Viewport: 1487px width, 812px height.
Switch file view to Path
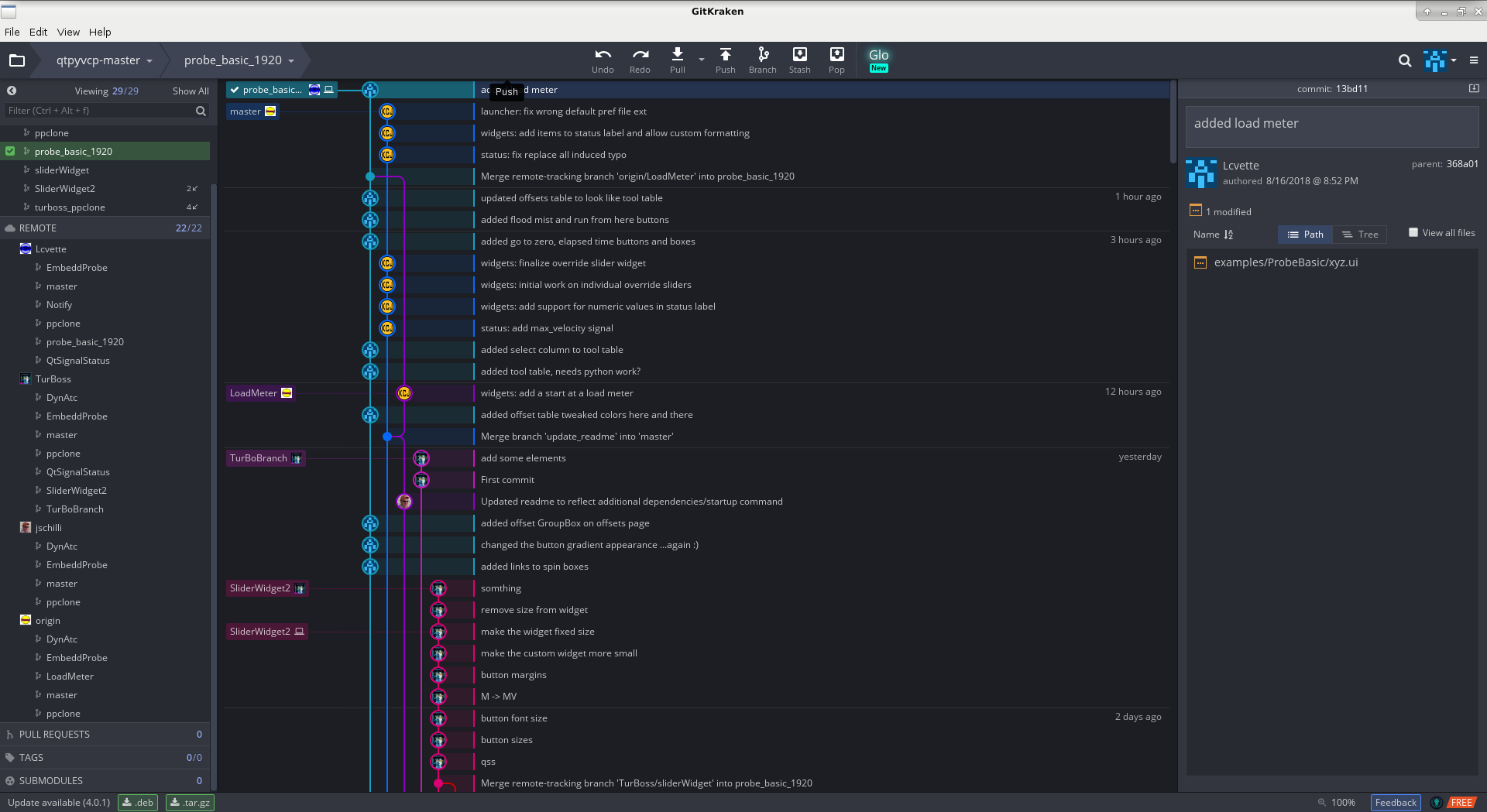click(x=1305, y=235)
